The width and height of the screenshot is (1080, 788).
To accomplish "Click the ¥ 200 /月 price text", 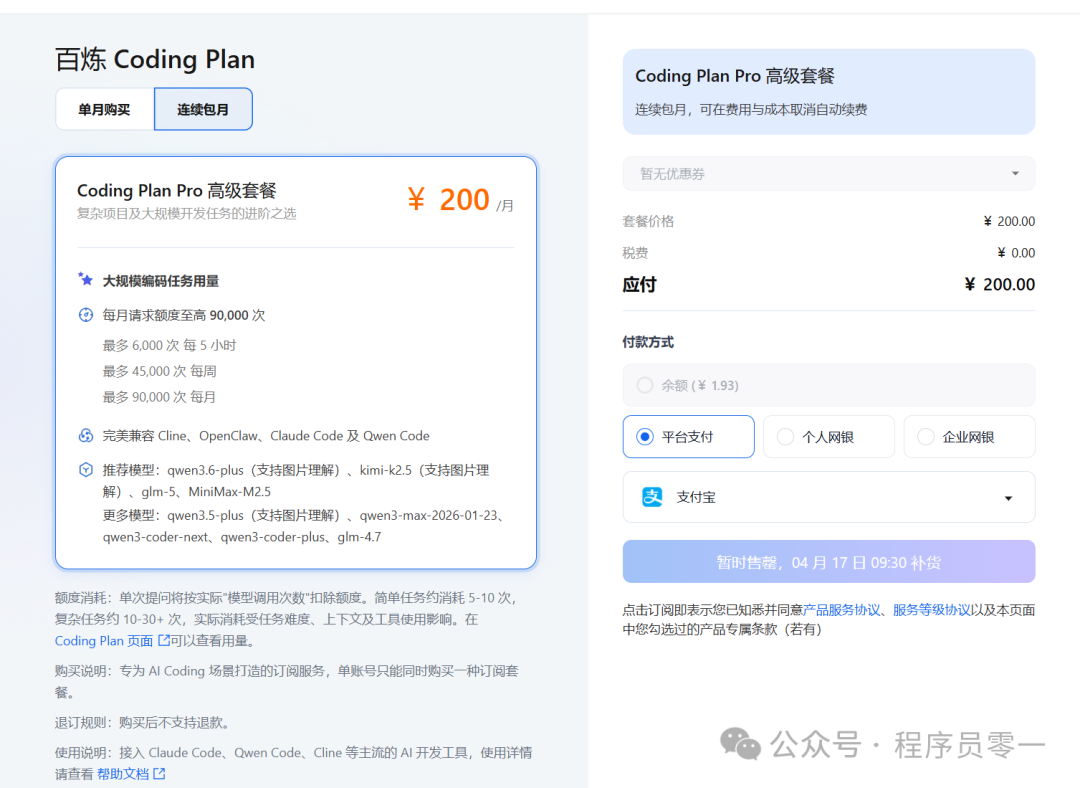I will [x=460, y=200].
